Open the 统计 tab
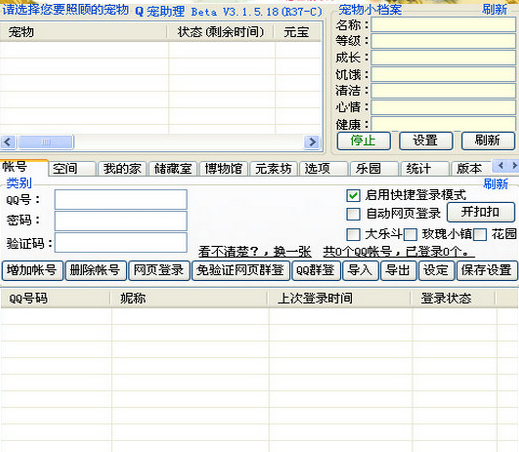519x452 pixels. coord(425,169)
